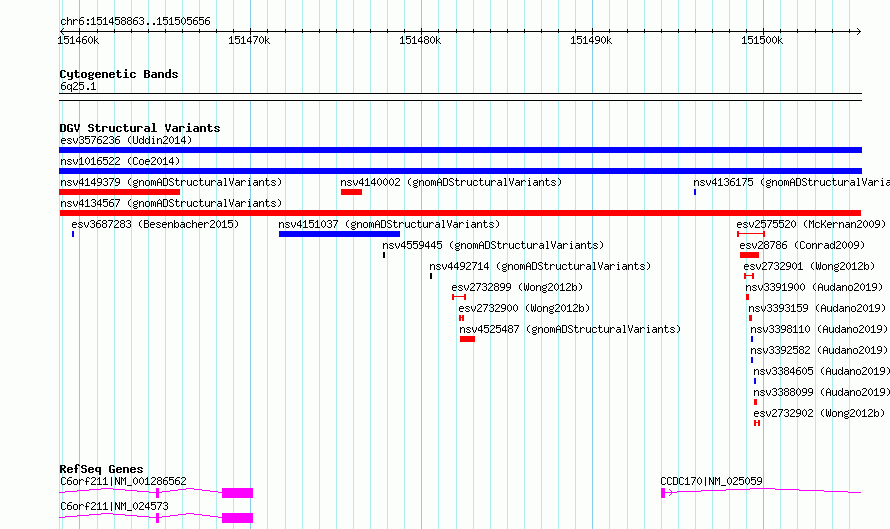The height and width of the screenshot is (529, 890).
Task: Click the nsv4559445 gnomAD variant label
Action: pos(493,245)
